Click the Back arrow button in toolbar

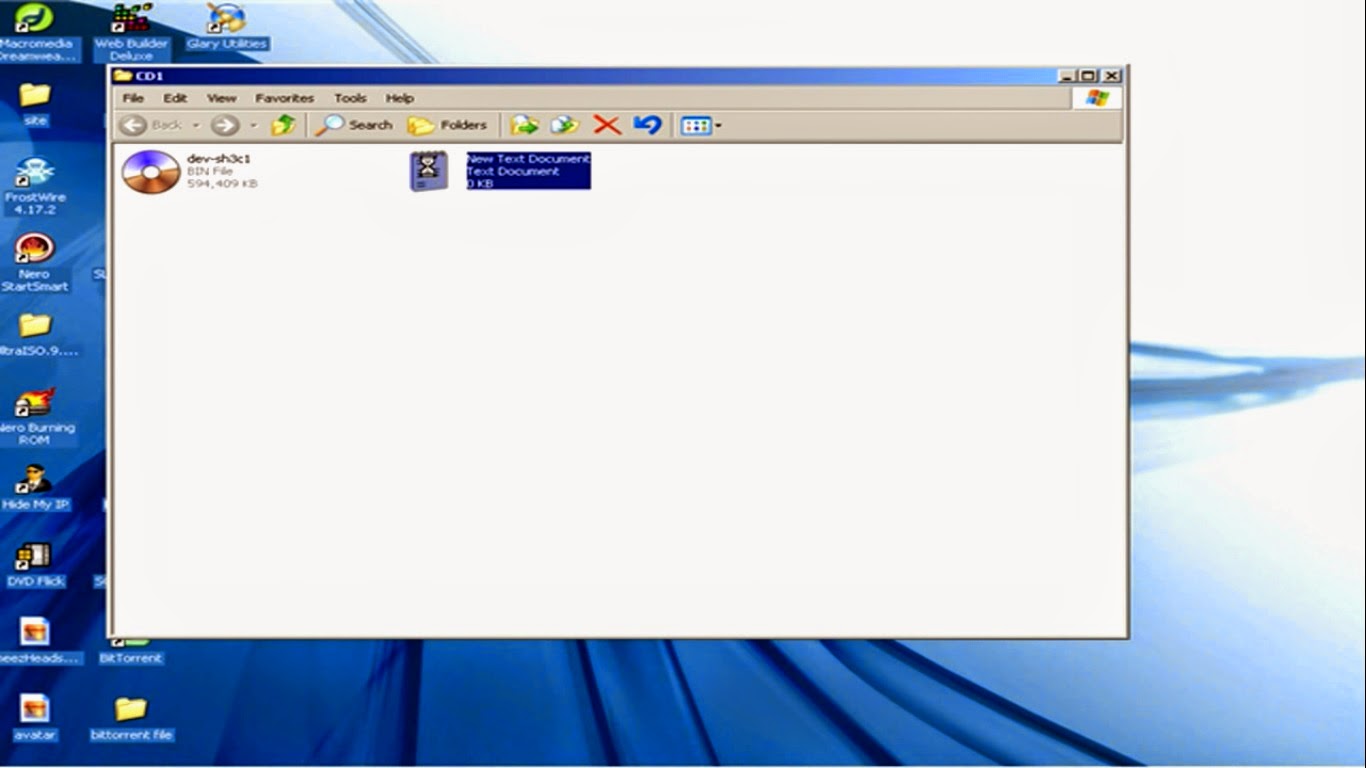pos(134,125)
